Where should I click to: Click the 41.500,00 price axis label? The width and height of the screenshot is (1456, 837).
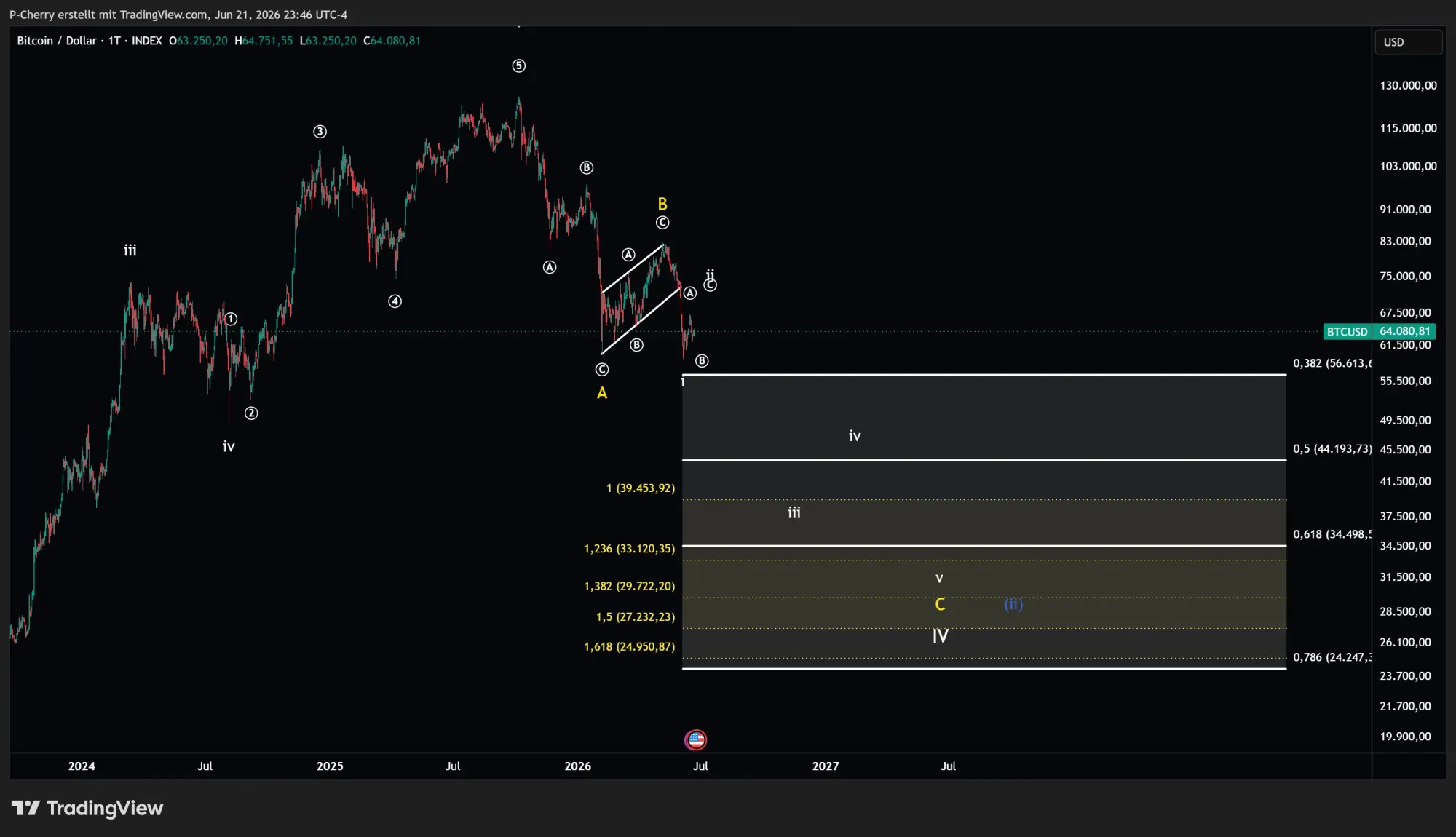[1406, 481]
